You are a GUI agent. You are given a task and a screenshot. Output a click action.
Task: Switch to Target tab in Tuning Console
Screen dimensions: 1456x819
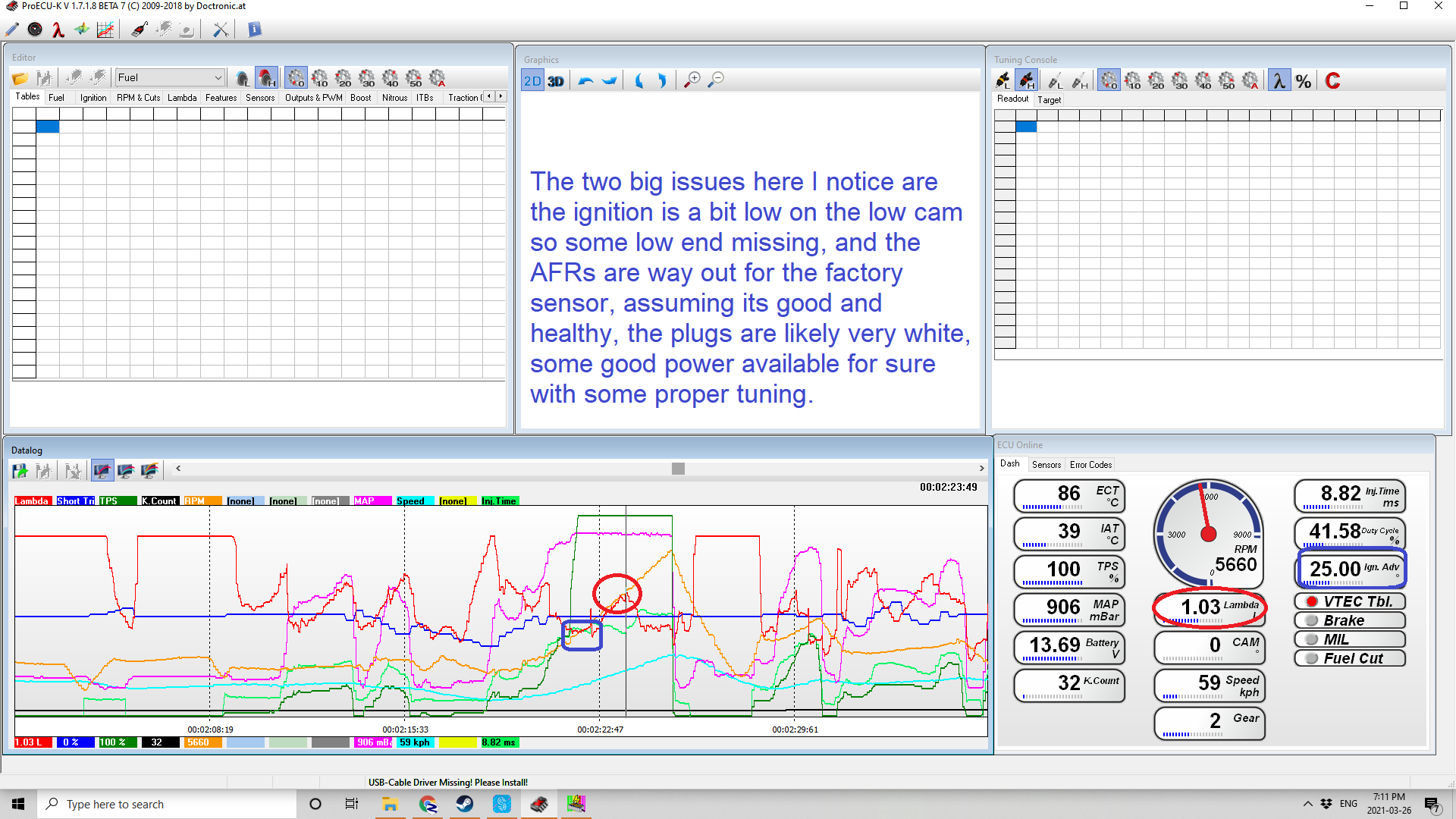(1049, 100)
